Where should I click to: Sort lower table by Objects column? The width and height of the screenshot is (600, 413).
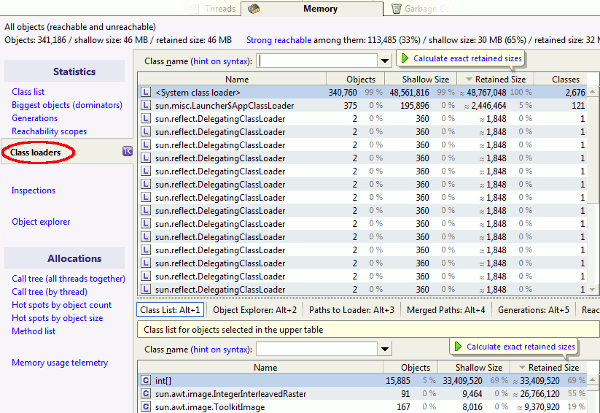click(411, 367)
